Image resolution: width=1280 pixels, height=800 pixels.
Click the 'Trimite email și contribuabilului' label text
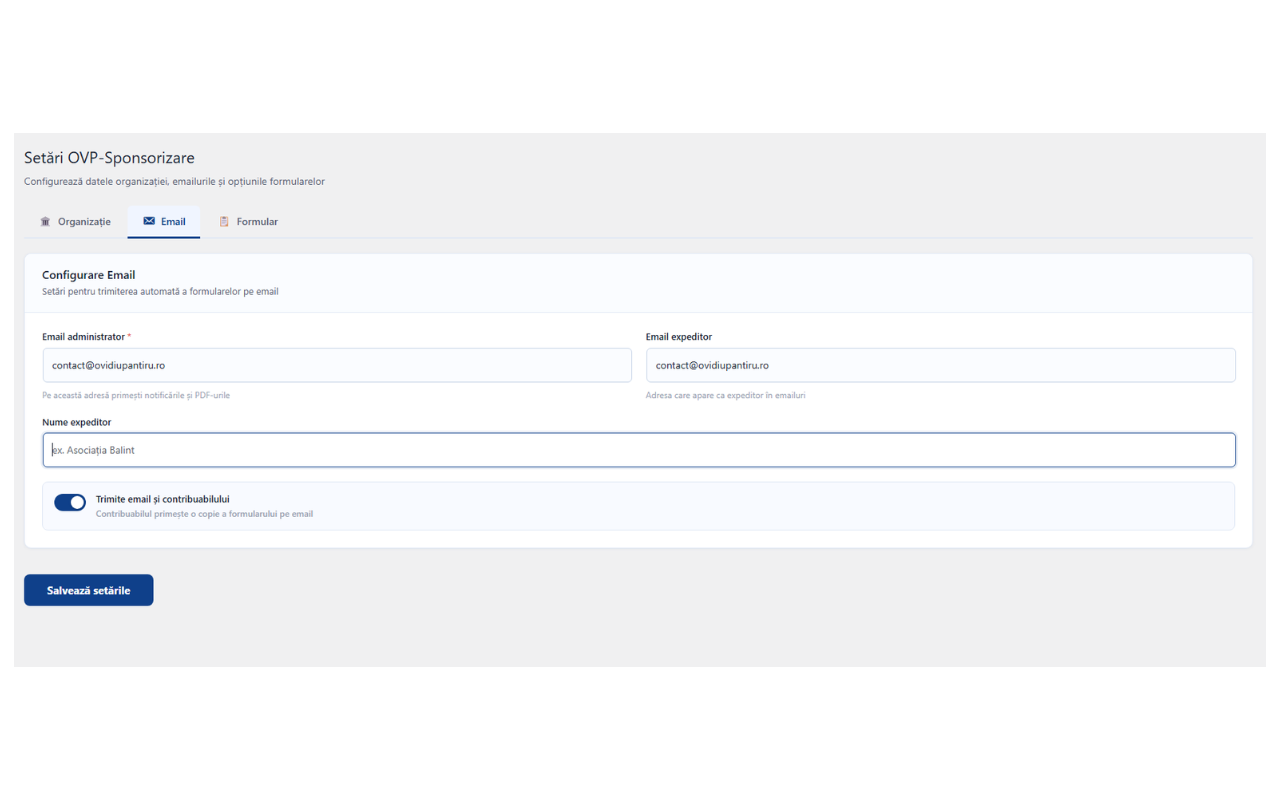(163, 499)
